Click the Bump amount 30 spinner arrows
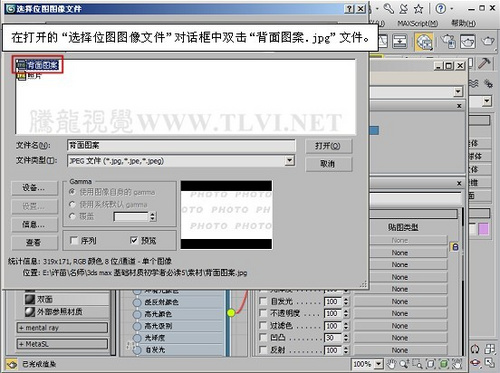 pos(346,338)
